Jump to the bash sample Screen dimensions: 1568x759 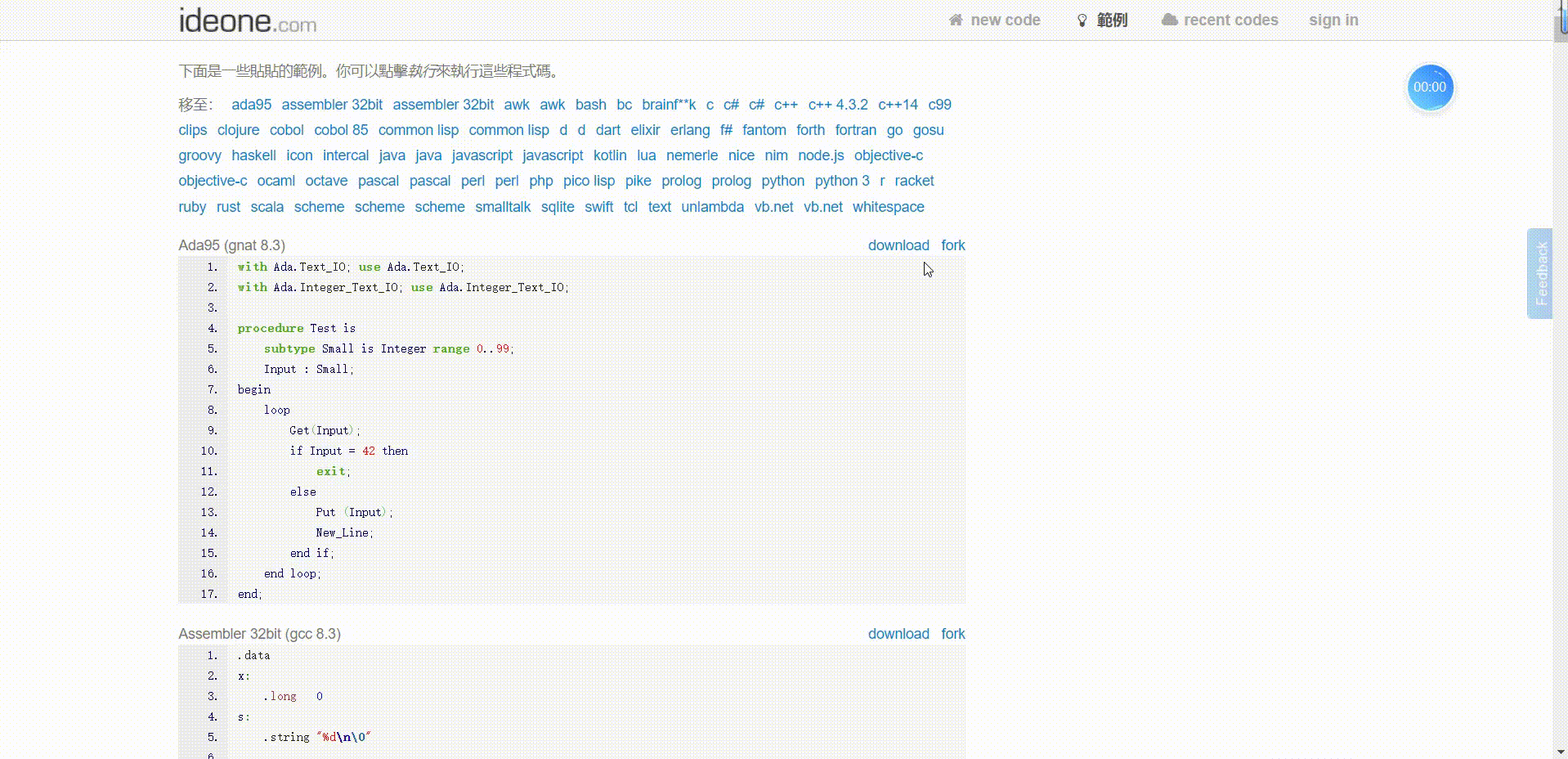[590, 105]
